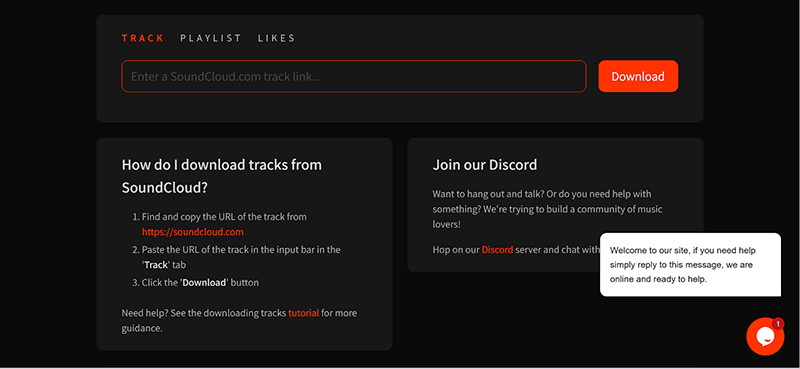
Task: Switch to the PLAYLIST tab
Action: coord(210,38)
